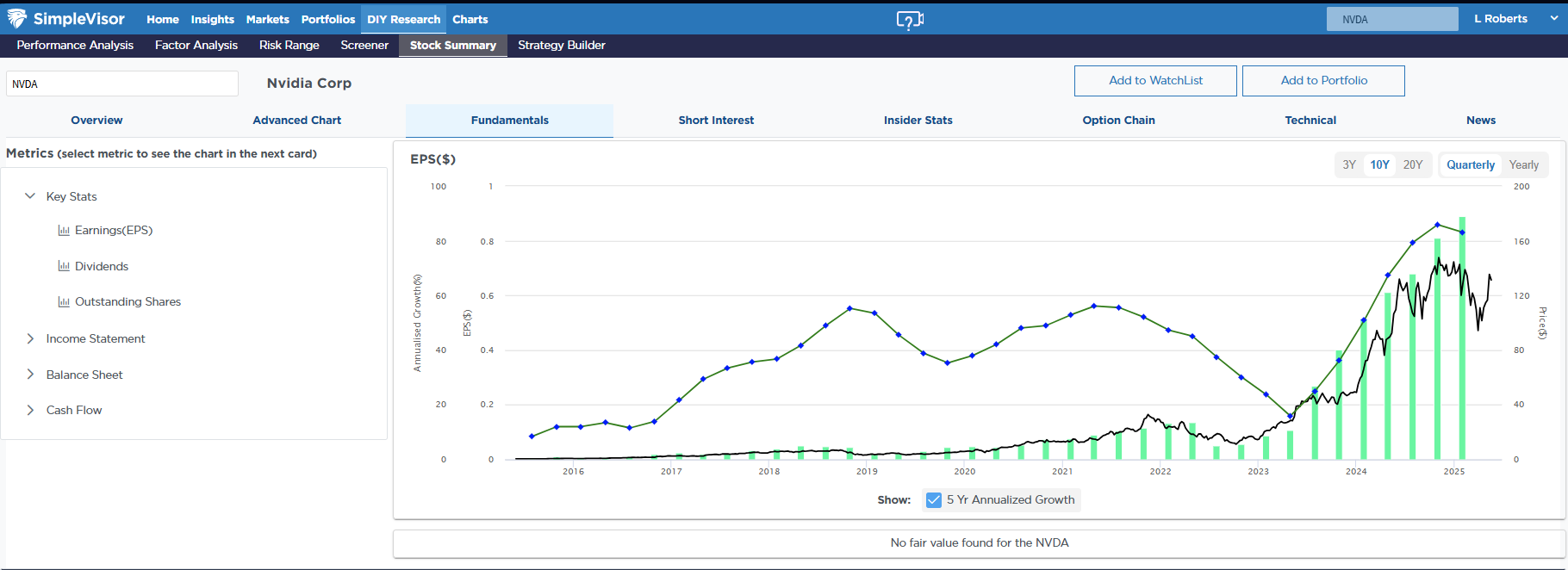Open the help tour monitor icon
1568x570 pixels.
[910, 19]
